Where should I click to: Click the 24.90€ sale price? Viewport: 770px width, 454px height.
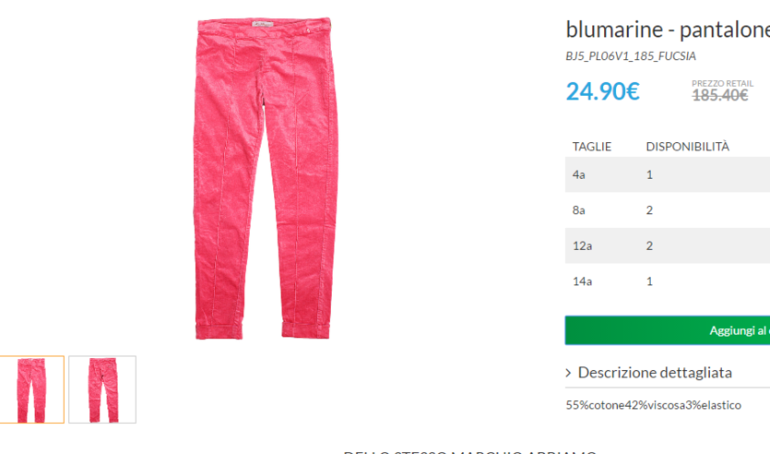603,91
